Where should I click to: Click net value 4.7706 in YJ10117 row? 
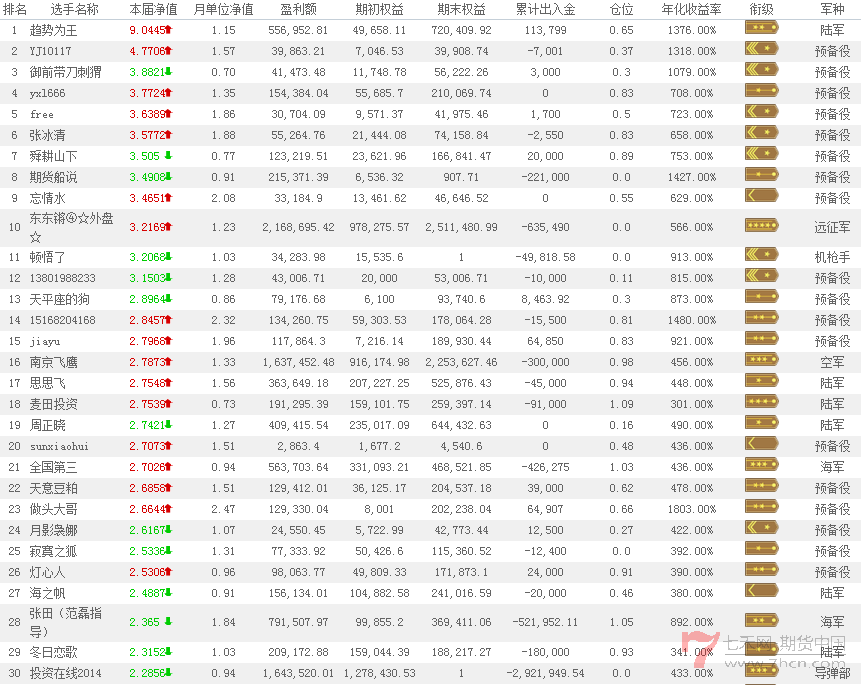(x=147, y=51)
